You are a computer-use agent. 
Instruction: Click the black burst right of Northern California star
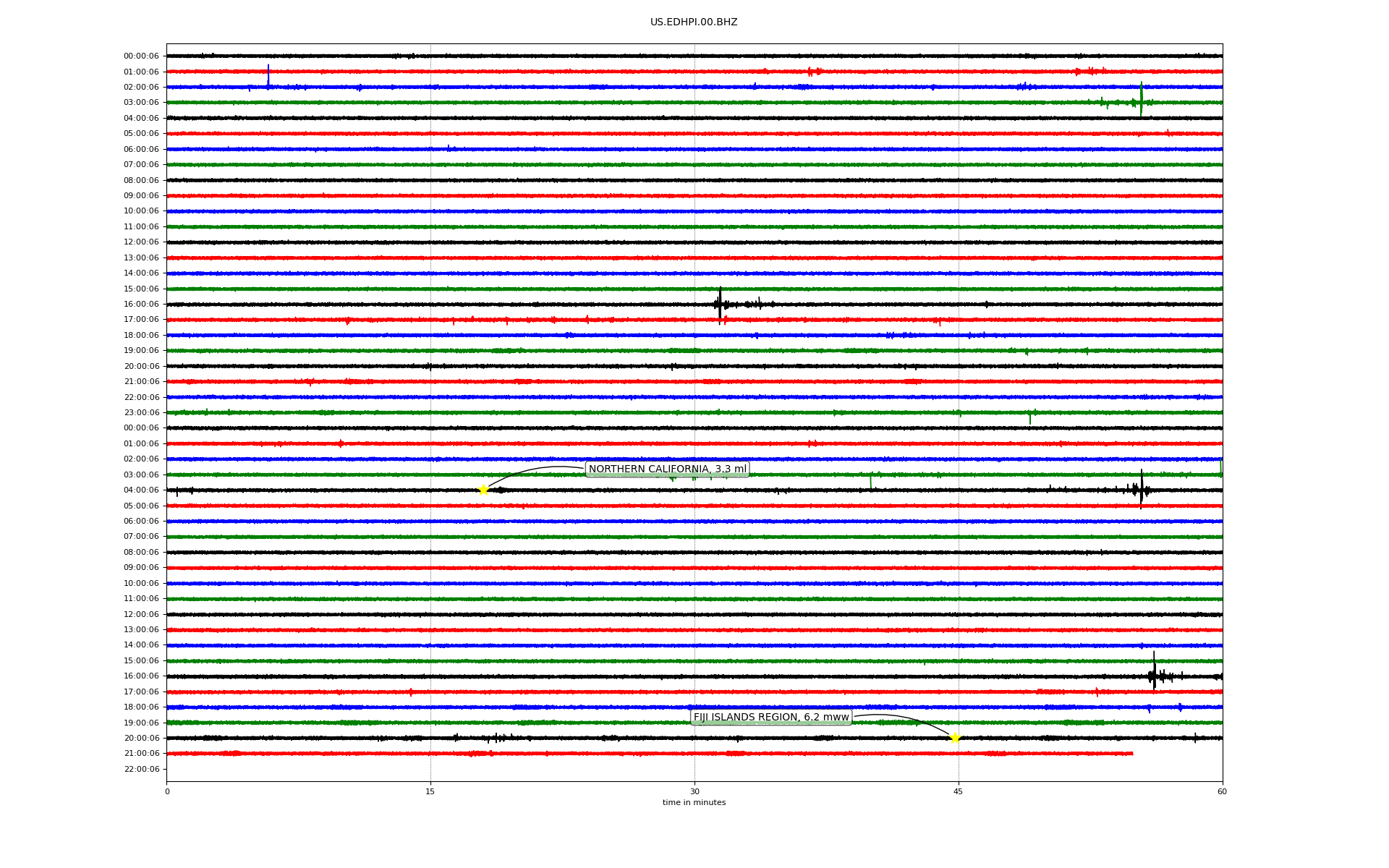coord(1141,490)
